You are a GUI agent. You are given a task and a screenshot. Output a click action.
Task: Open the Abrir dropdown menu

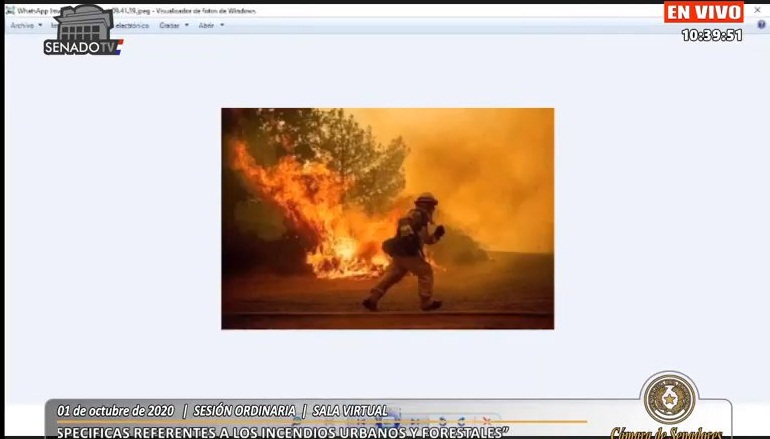(x=211, y=25)
